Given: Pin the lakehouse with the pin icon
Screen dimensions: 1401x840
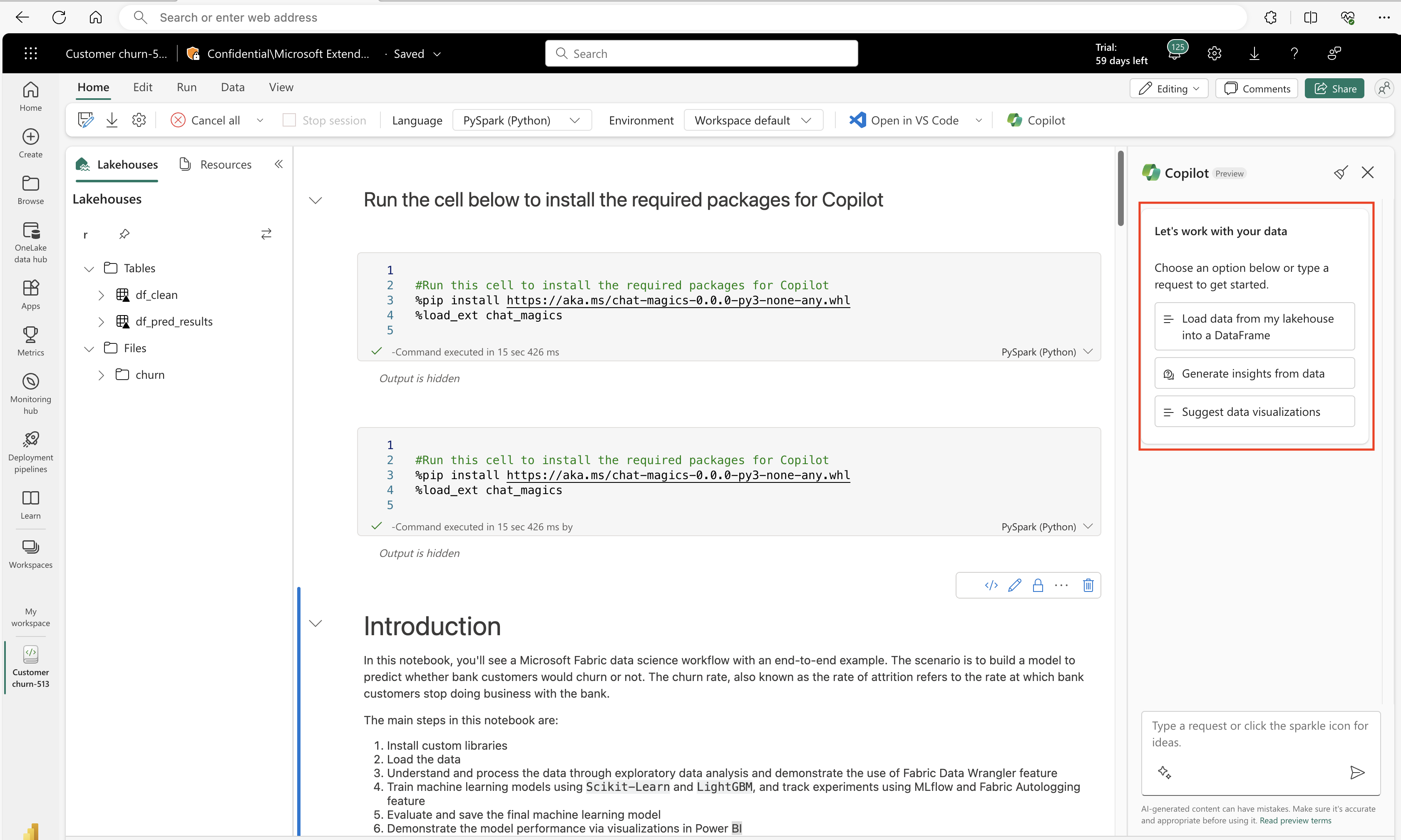Looking at the screenshot, I should tap(124, 234).
